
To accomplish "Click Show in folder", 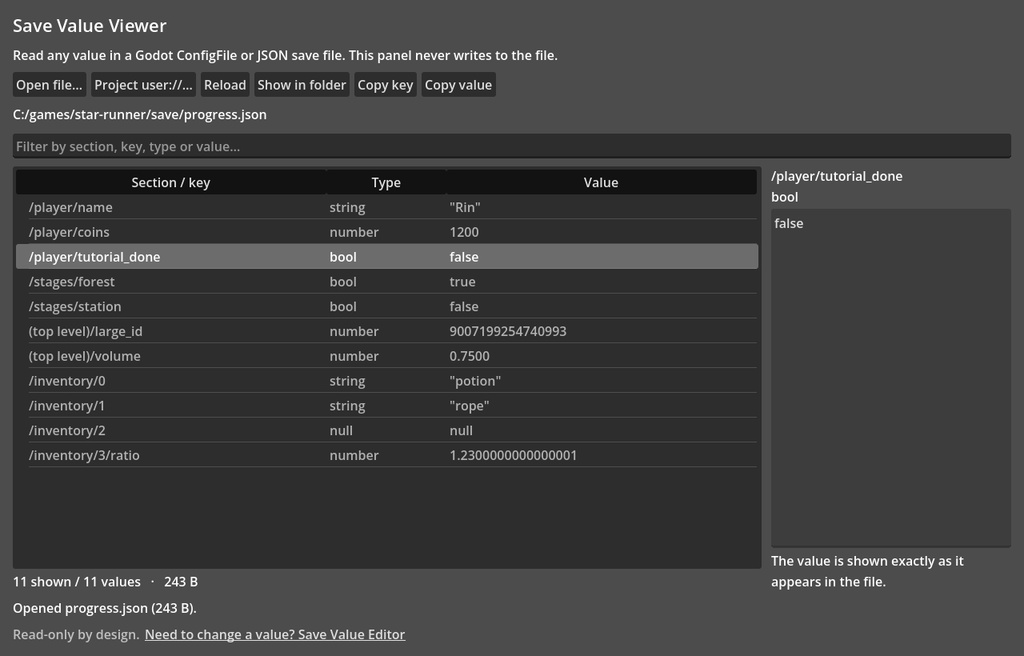I will pyautogui.click(x=302, y=85).
